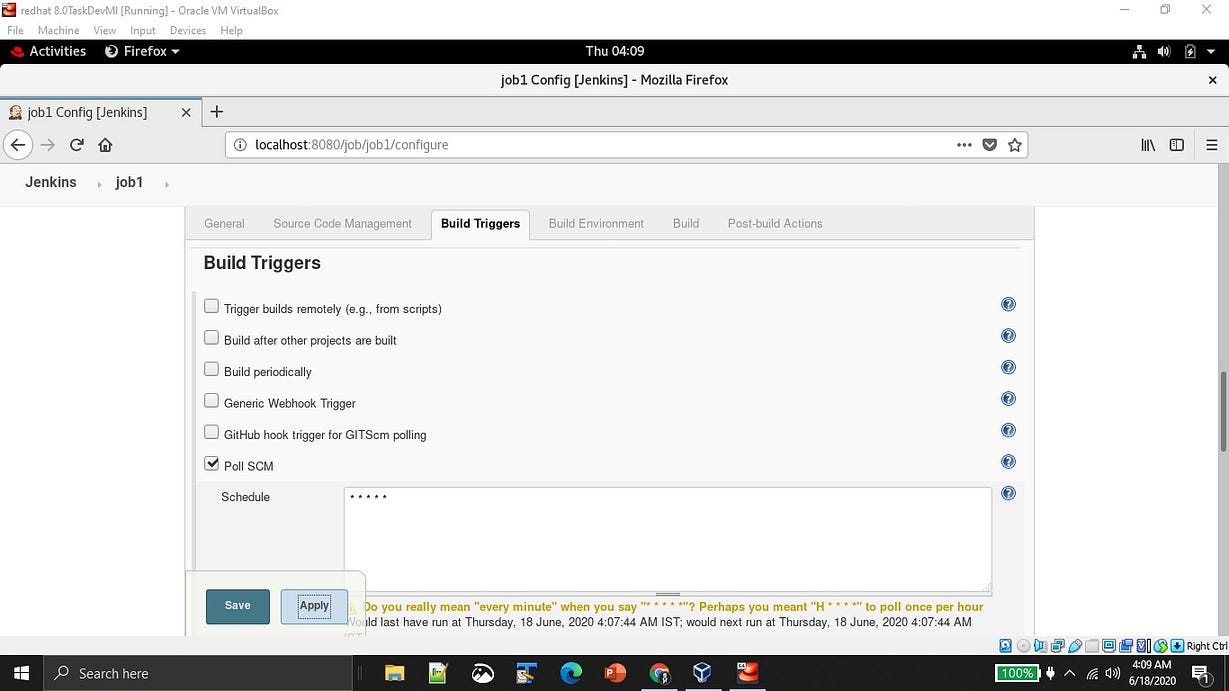
Task: Open help for GitHub hook trigger
Action: click(1008, 430)
